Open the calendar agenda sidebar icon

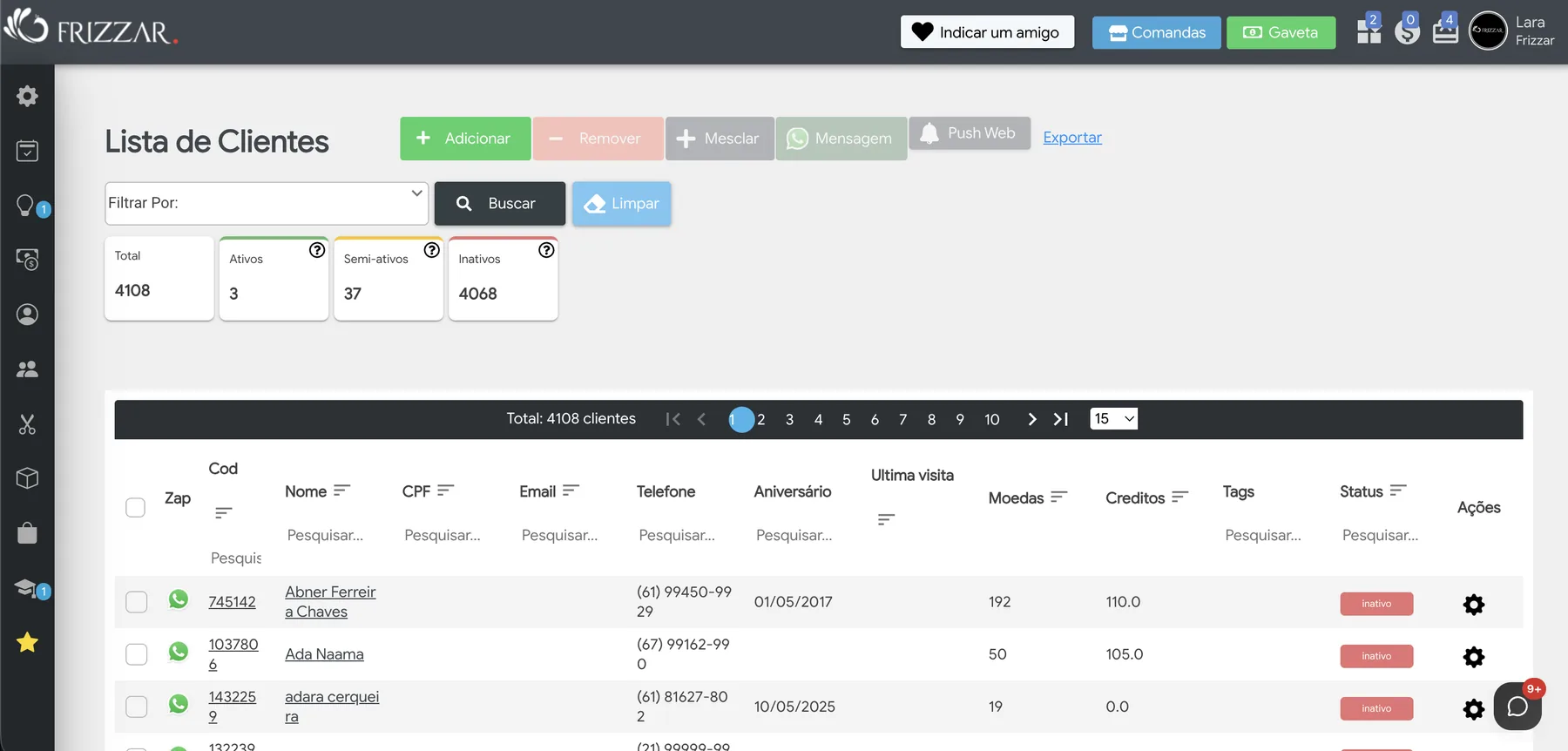tap(27, 151)
